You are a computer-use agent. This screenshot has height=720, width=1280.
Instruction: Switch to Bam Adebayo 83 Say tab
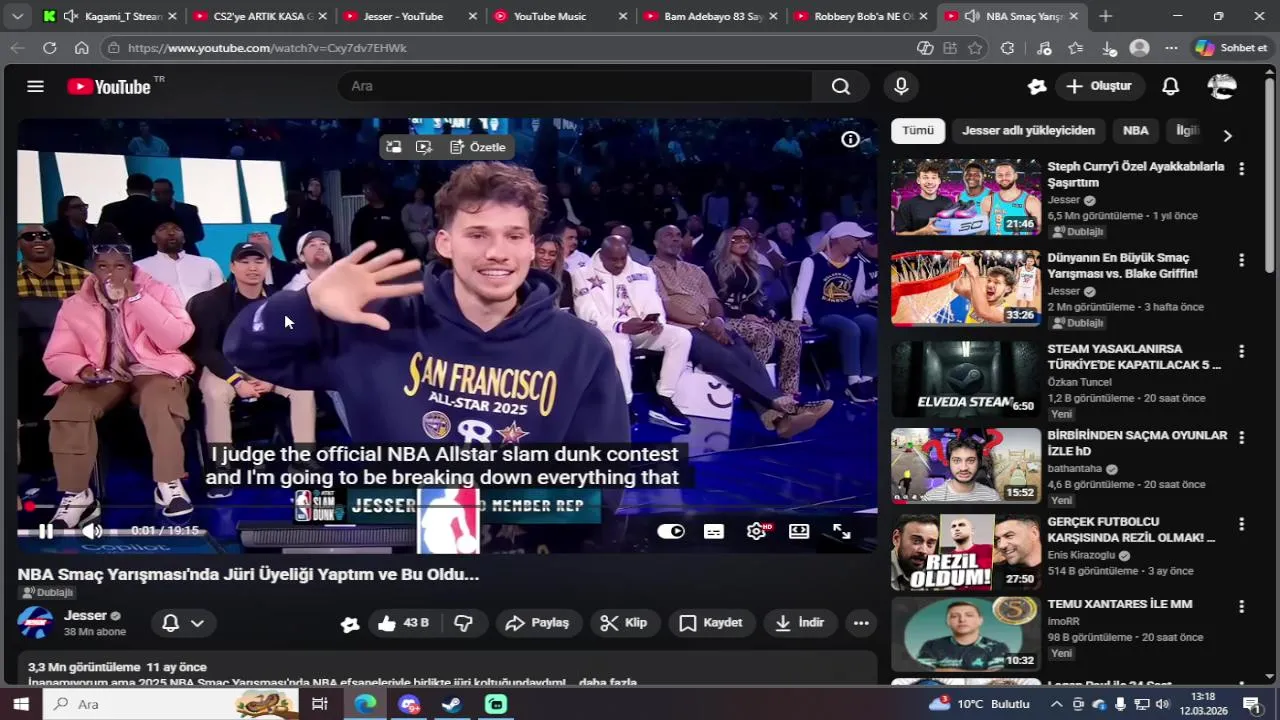(710, 16)
